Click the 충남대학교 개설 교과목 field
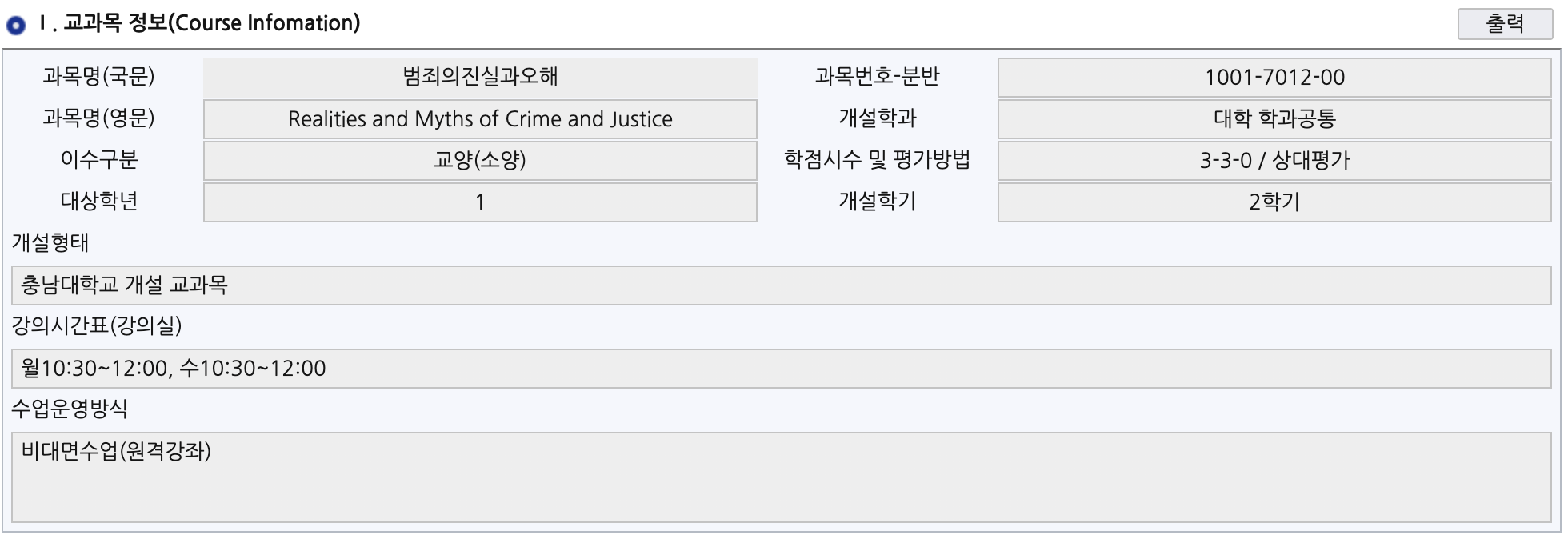 click(x=781, y=285)
